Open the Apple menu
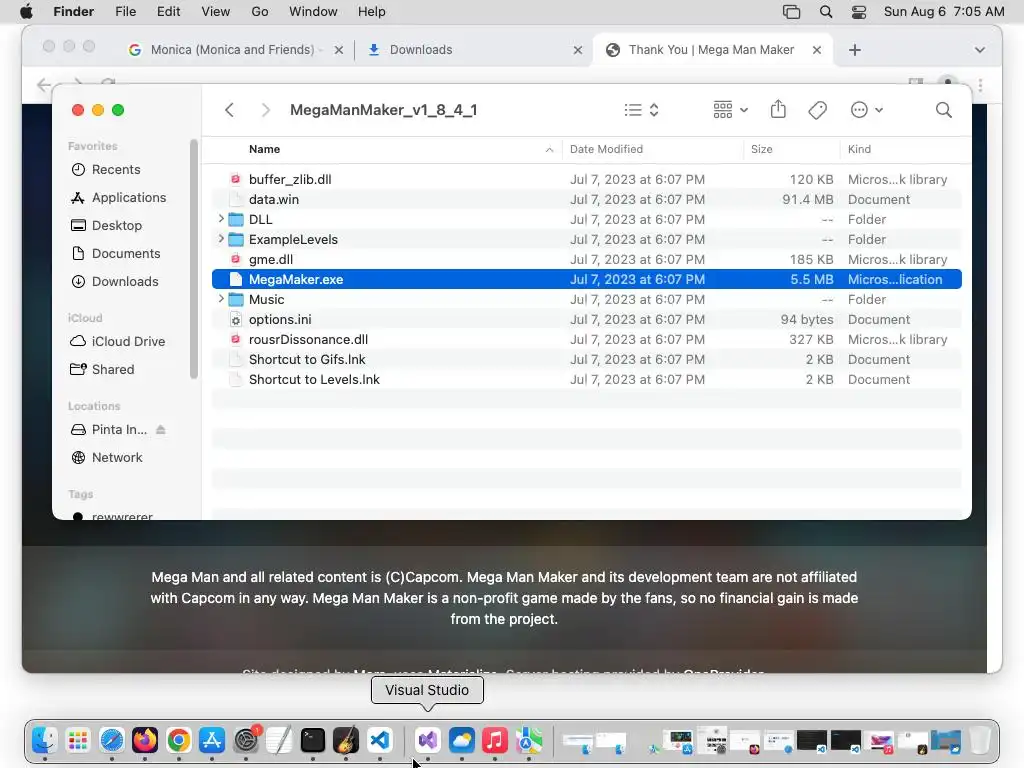The image size is (1024, 768). pyautogui.click(x=26, y=12)
